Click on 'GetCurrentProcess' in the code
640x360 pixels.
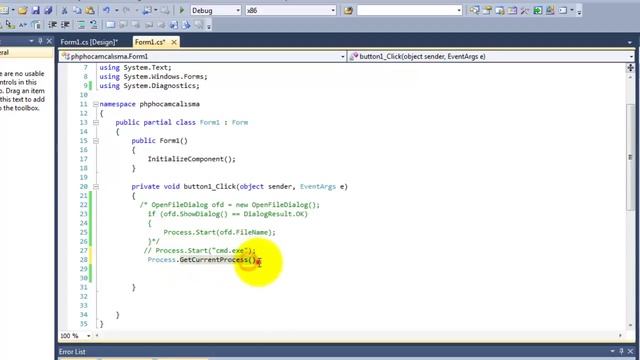(213, 260)
